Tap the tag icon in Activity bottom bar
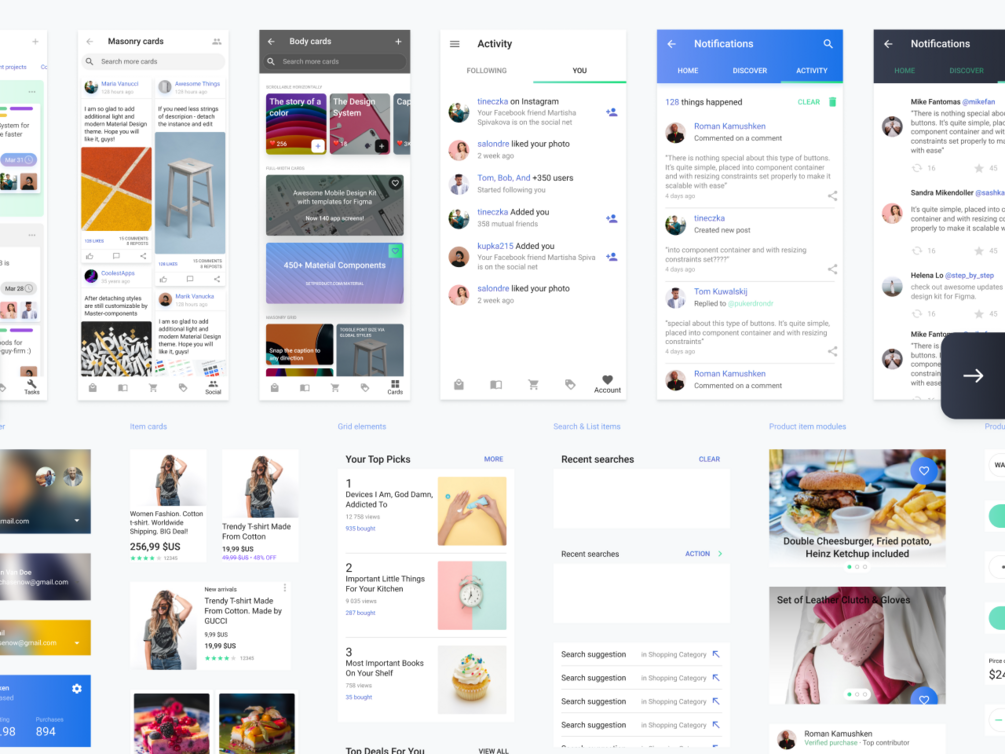 pos(570,385)
